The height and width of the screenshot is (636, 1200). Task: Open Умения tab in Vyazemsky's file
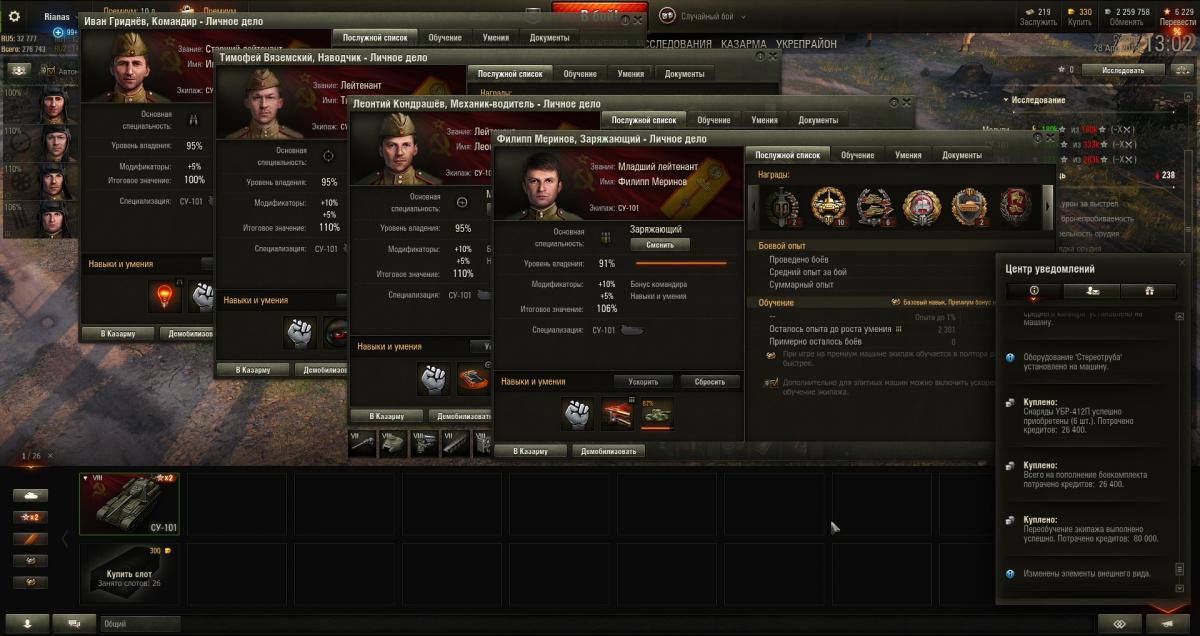point(630,74)
